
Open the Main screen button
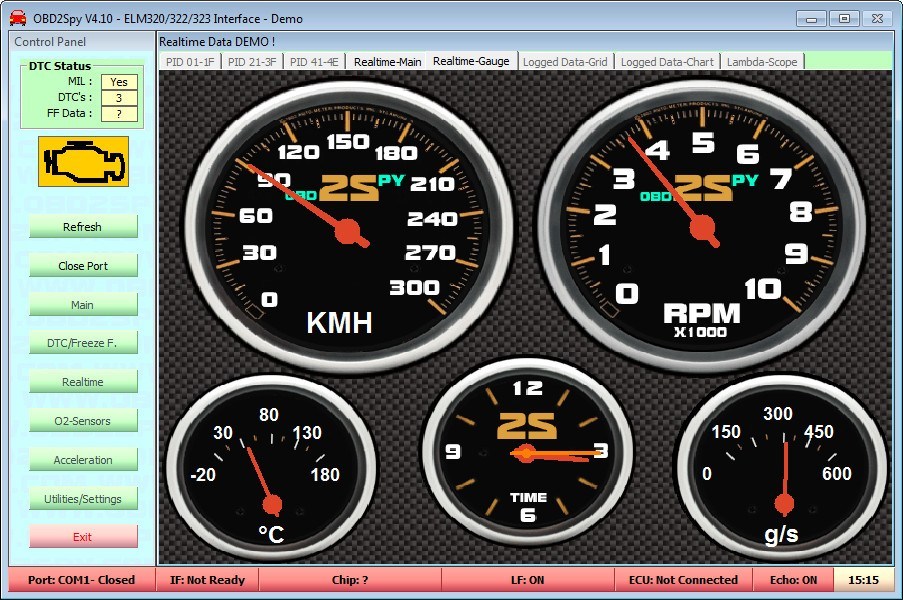pyautogui.click(x=84, y=305)
